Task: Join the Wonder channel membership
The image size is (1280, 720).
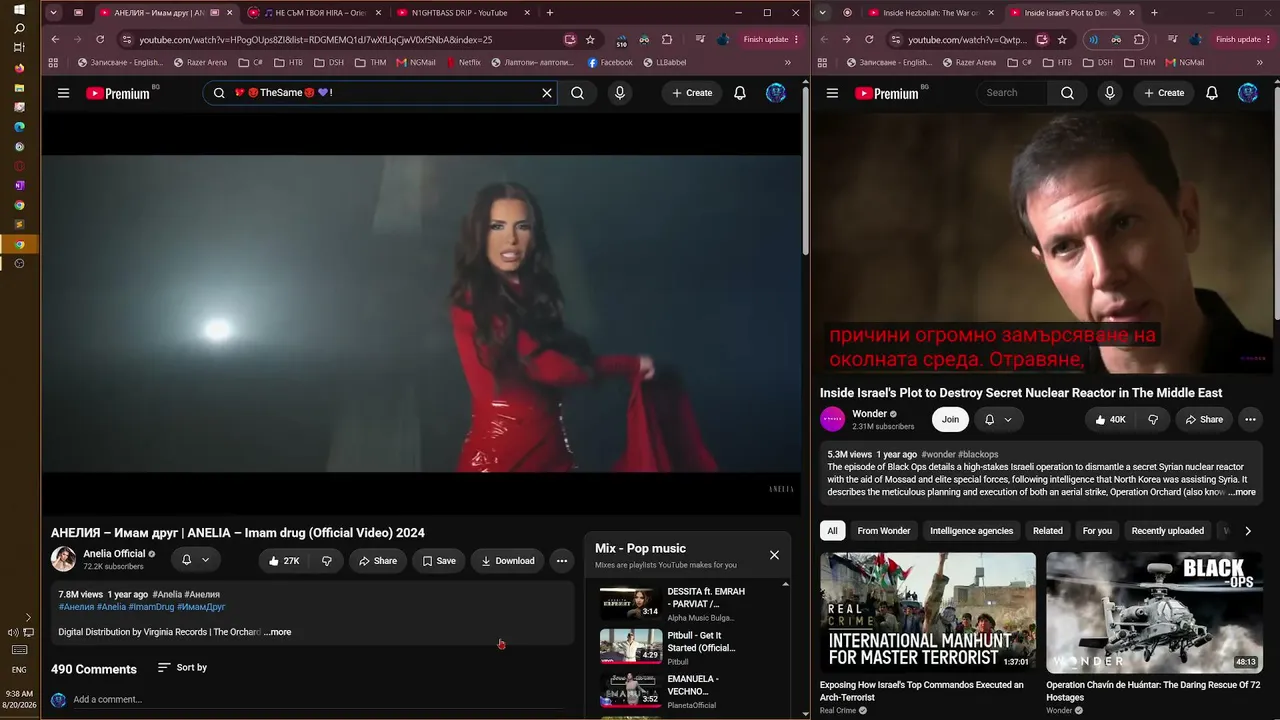Action: pos(950,420)
